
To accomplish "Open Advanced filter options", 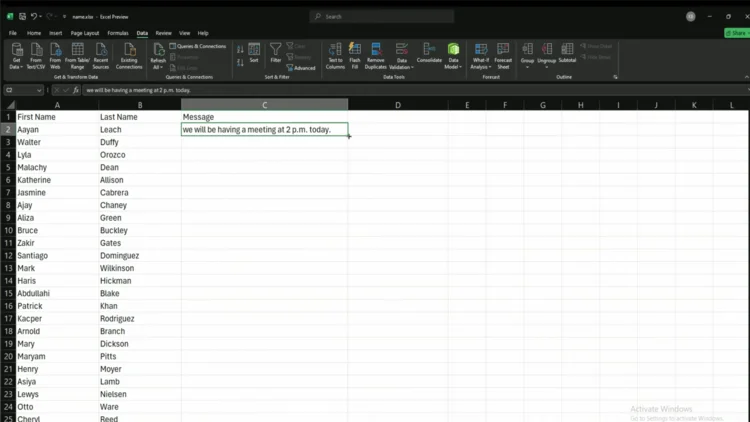I will pos(301,68).
